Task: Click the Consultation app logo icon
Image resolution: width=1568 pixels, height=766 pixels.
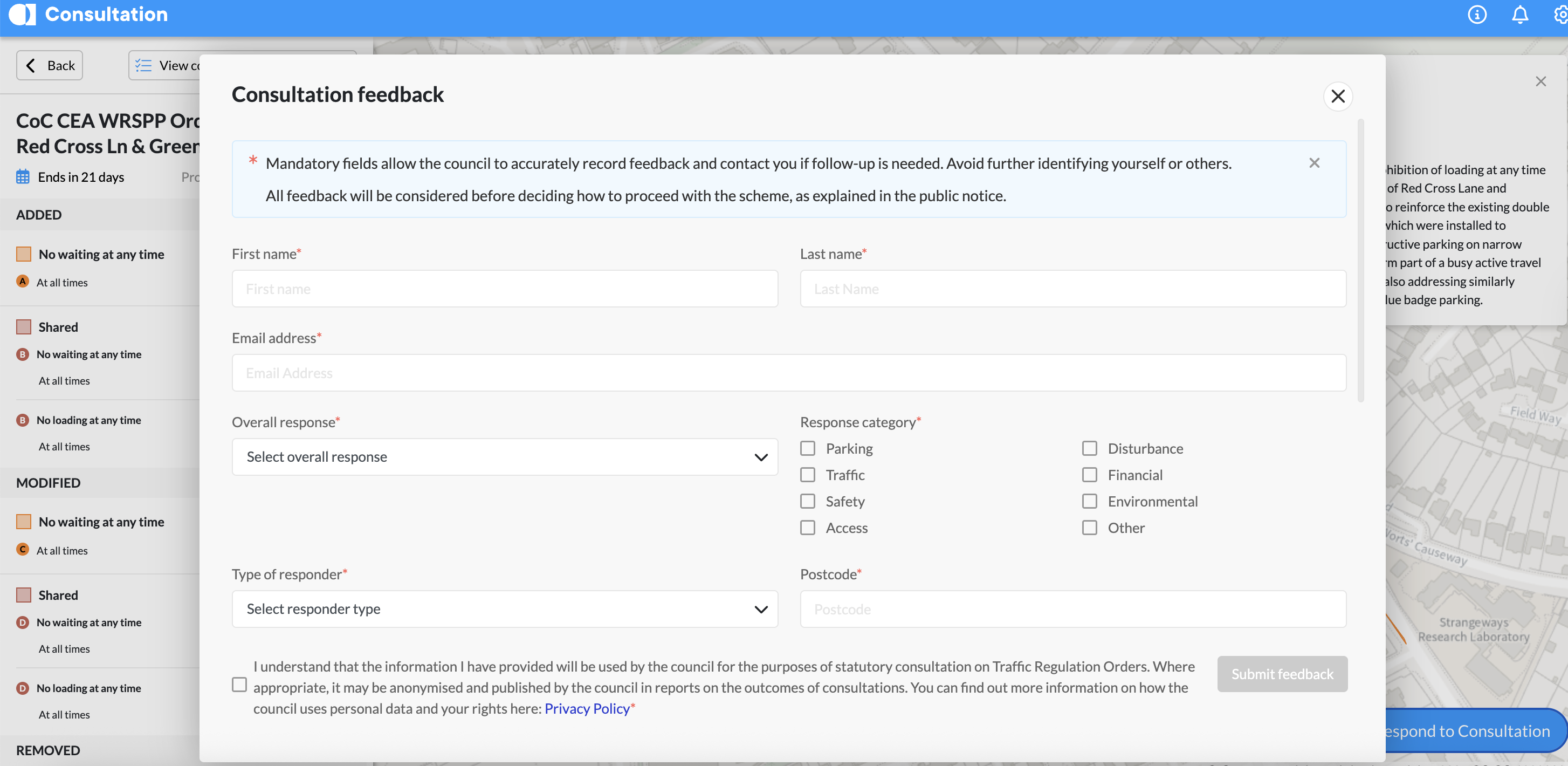Action: [22, 14]
